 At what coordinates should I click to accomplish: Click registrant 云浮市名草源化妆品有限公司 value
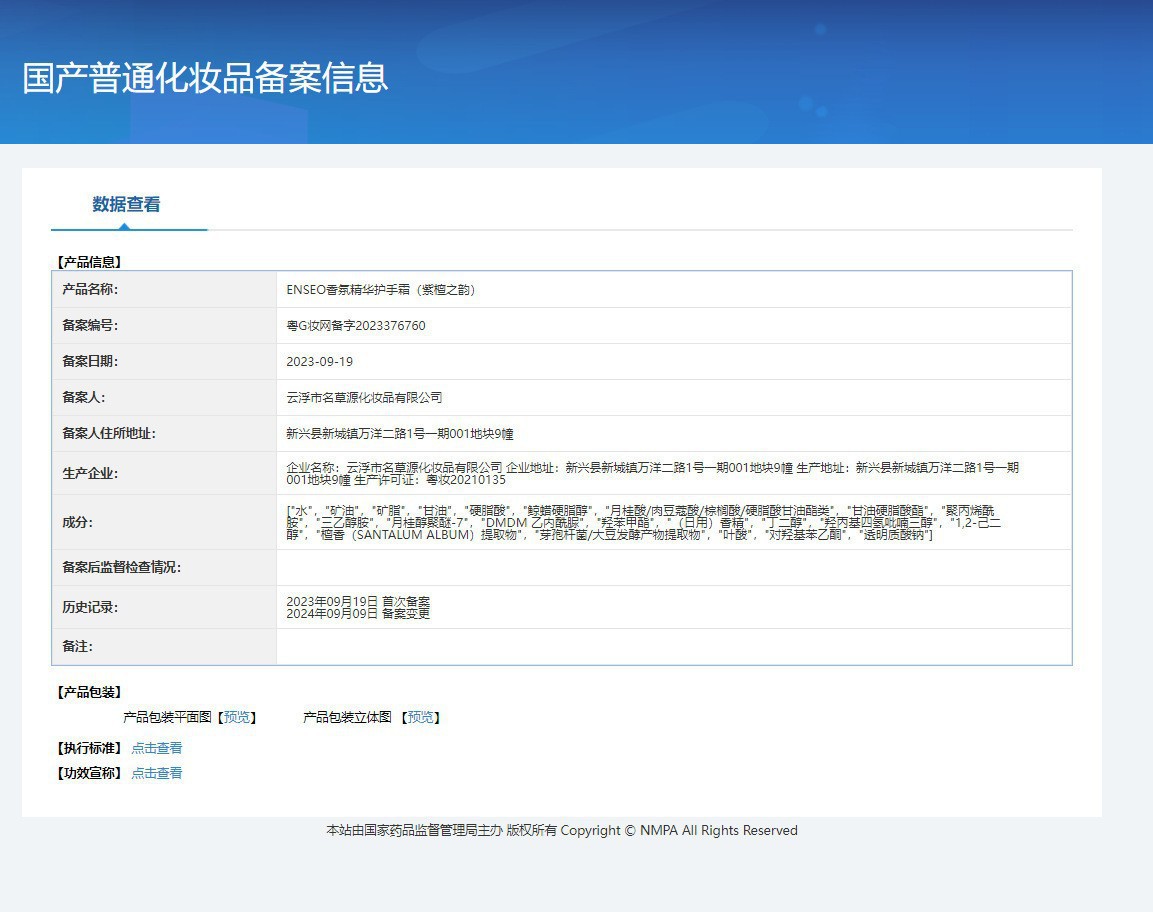click(x=364, y=398)
